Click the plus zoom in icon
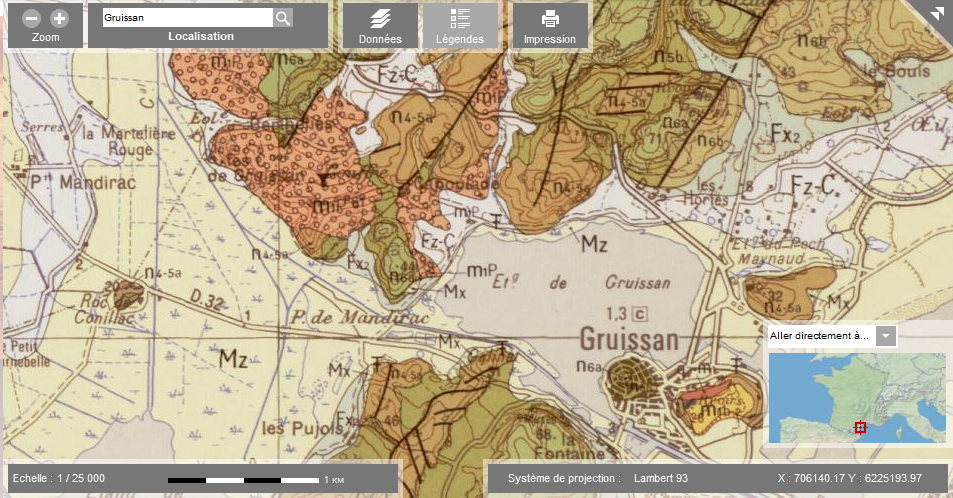953x498 pixels. point(59,19)
